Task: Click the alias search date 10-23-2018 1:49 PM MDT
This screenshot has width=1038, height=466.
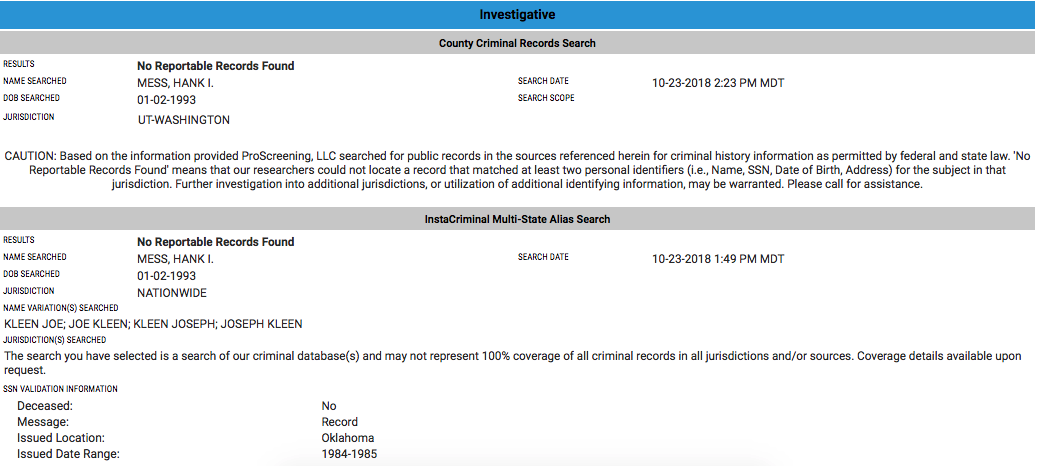Action: pos(718,259)
